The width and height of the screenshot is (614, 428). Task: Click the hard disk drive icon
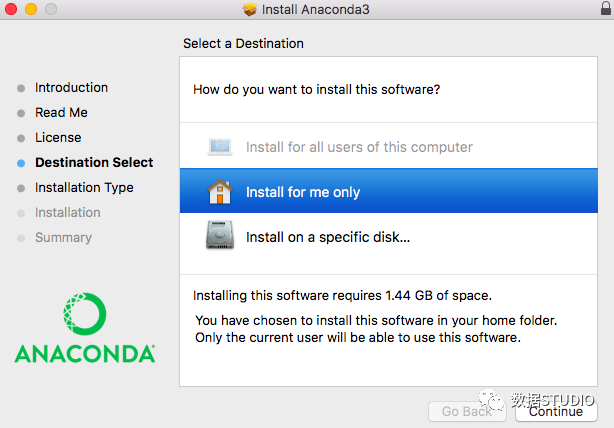pos(220,237)
